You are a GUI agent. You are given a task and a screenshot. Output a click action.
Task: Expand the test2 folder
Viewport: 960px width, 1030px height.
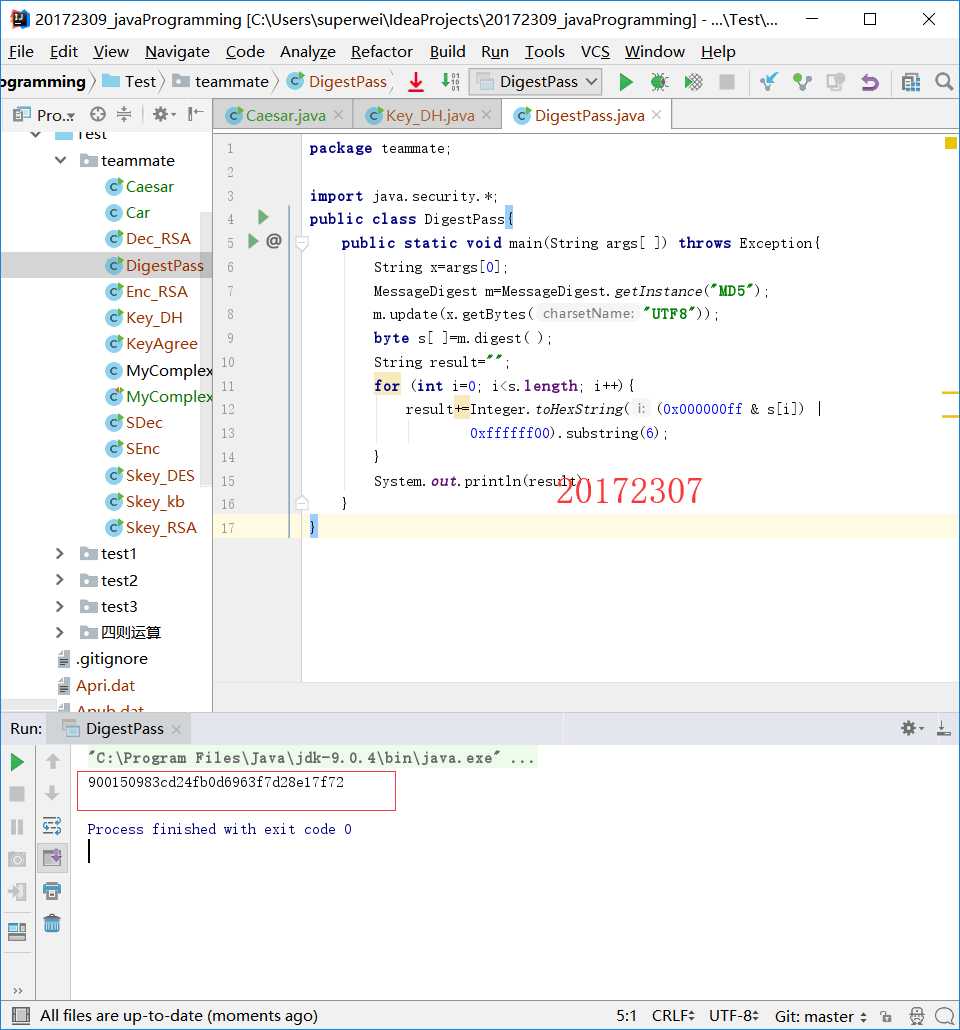tap(60, 580)
